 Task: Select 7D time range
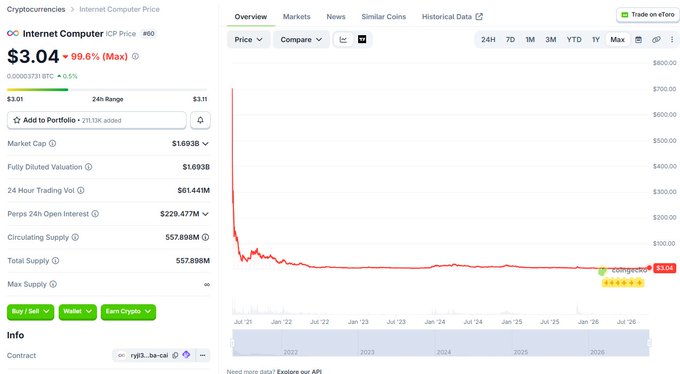tap(510, 39)
